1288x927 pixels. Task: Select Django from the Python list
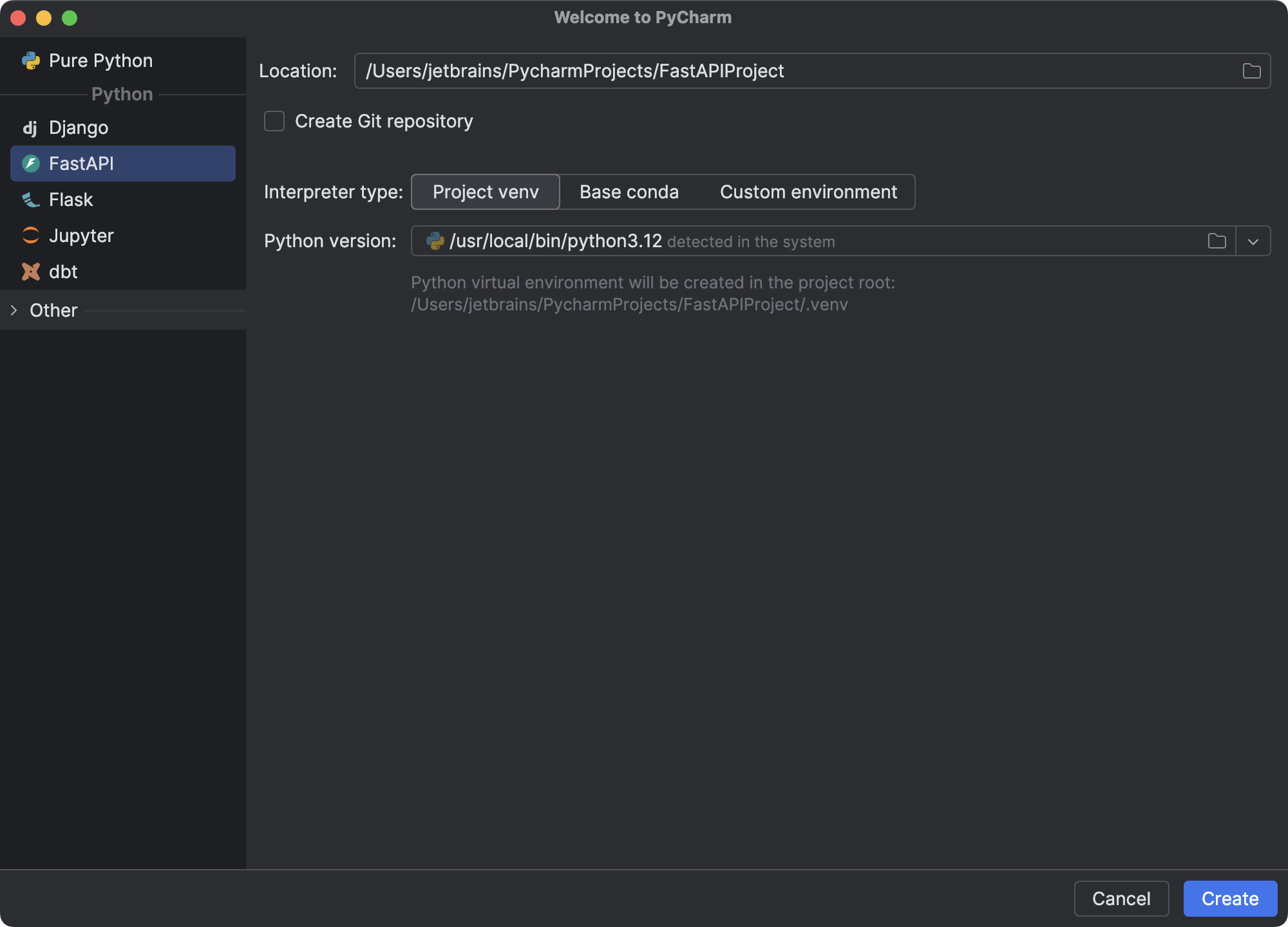pyautogui.click(x=77, y=127)
